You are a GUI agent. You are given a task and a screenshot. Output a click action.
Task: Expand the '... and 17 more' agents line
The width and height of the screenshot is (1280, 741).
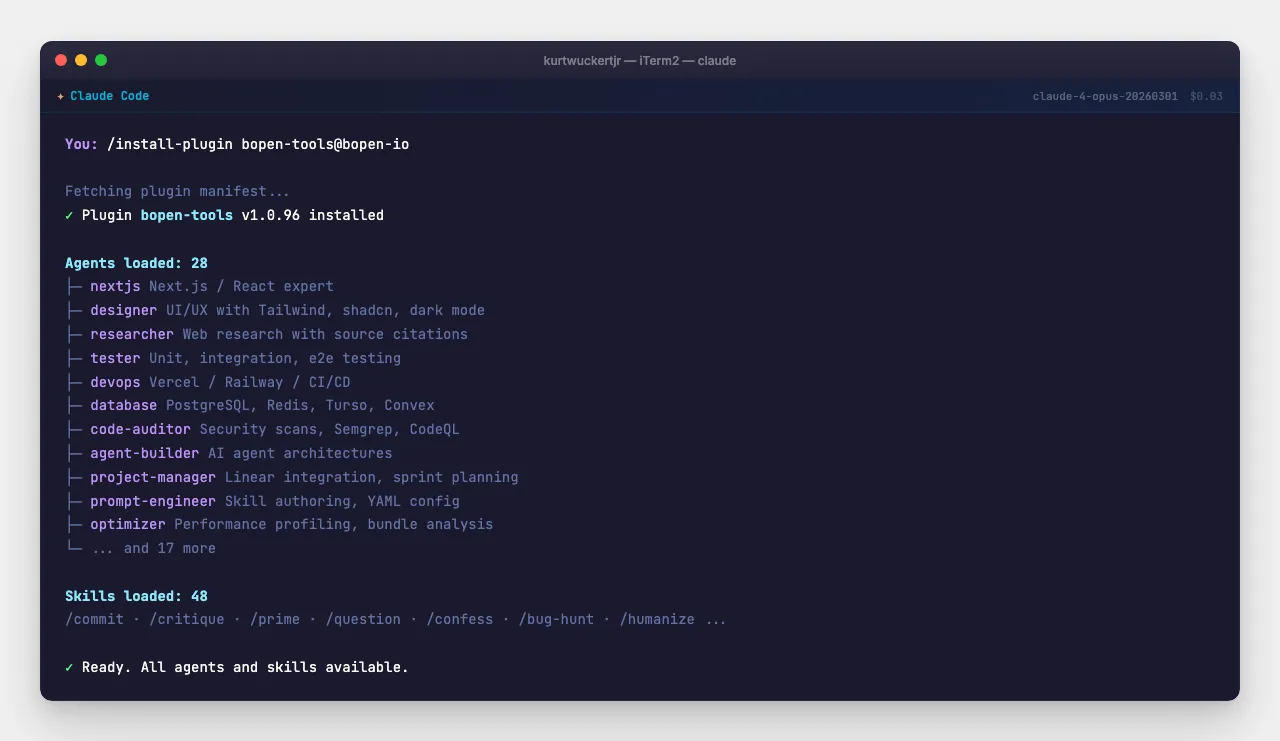click(153, 548)
